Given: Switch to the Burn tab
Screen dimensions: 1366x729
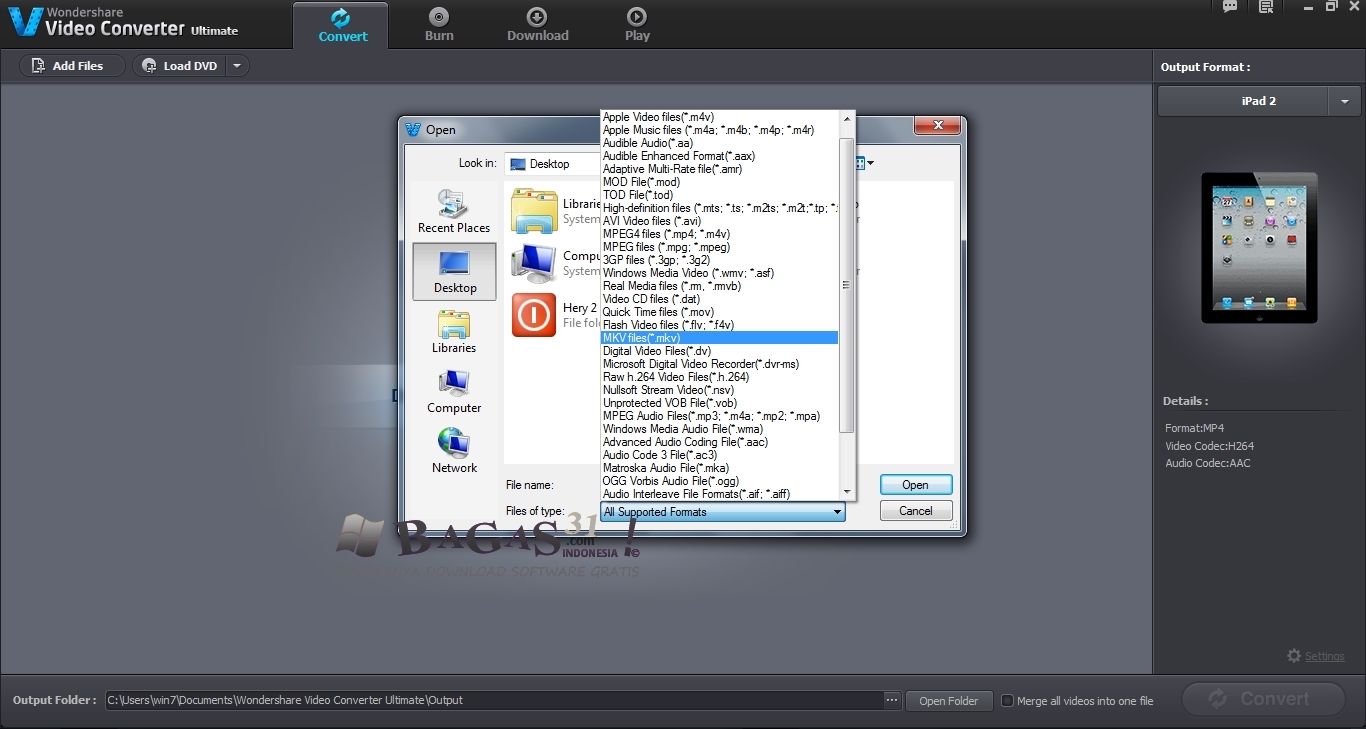Looking at the screenshot, I should click(x=439, y=25).
